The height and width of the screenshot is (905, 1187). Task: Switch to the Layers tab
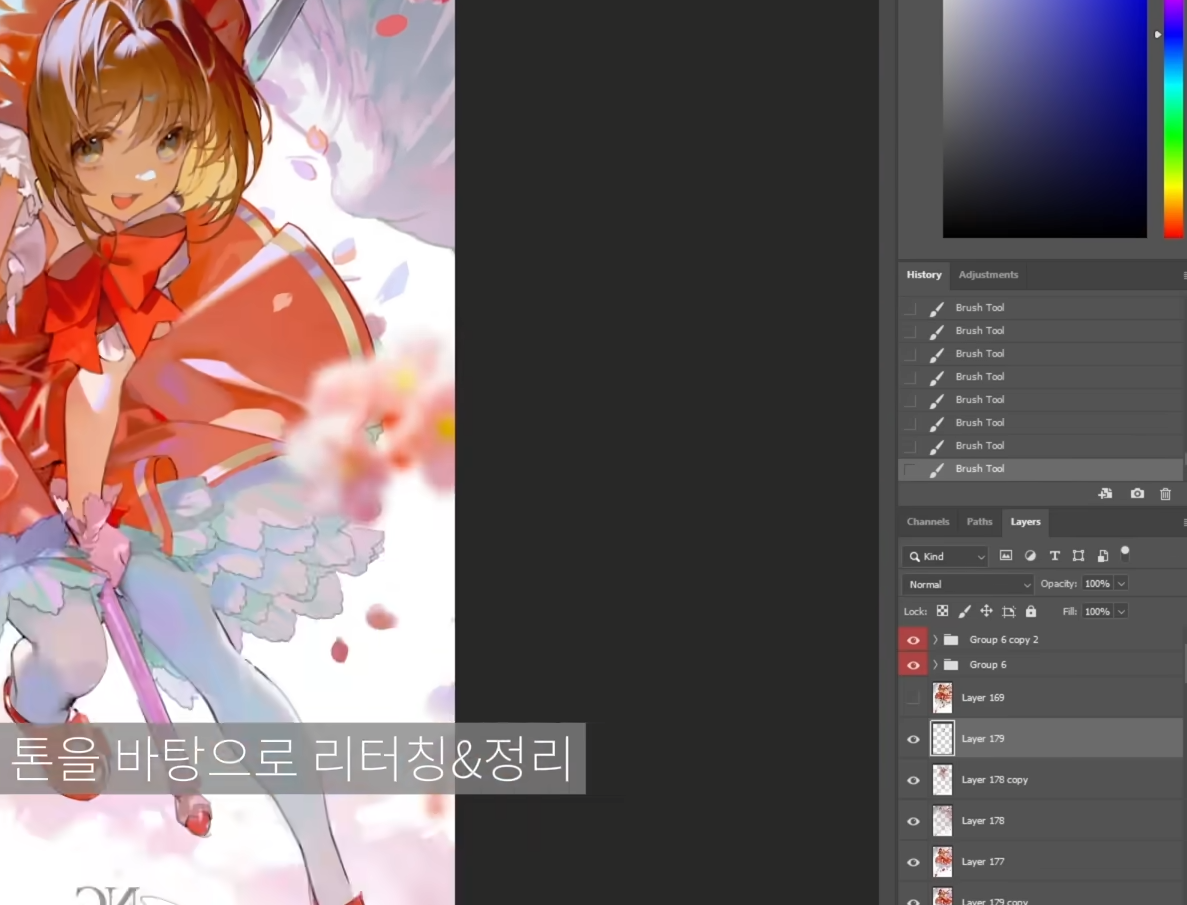point(1025,522)
